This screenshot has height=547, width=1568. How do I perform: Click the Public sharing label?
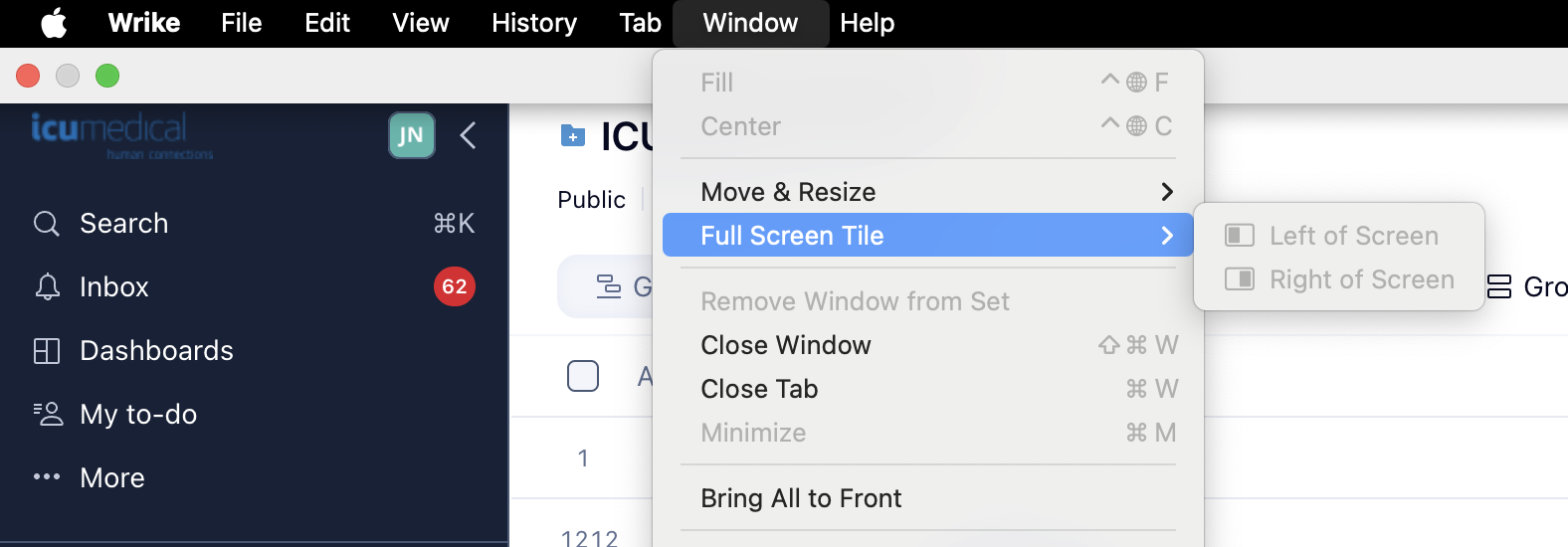[591, 200]
